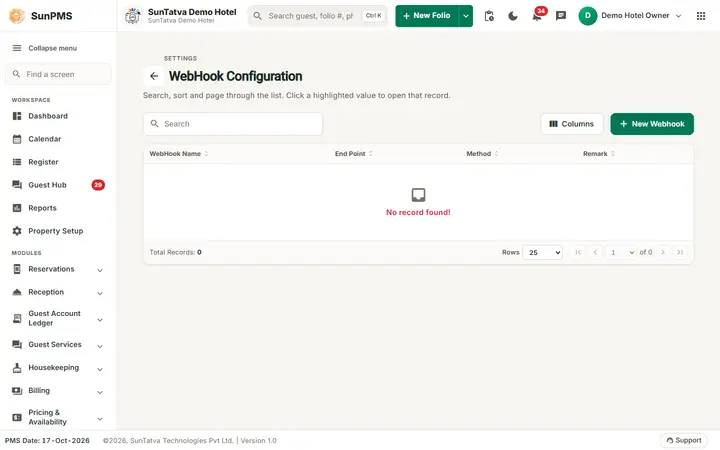Click the Guest Account Ledger icon
This screenshot has width=720, height=450.
point(17,318)
